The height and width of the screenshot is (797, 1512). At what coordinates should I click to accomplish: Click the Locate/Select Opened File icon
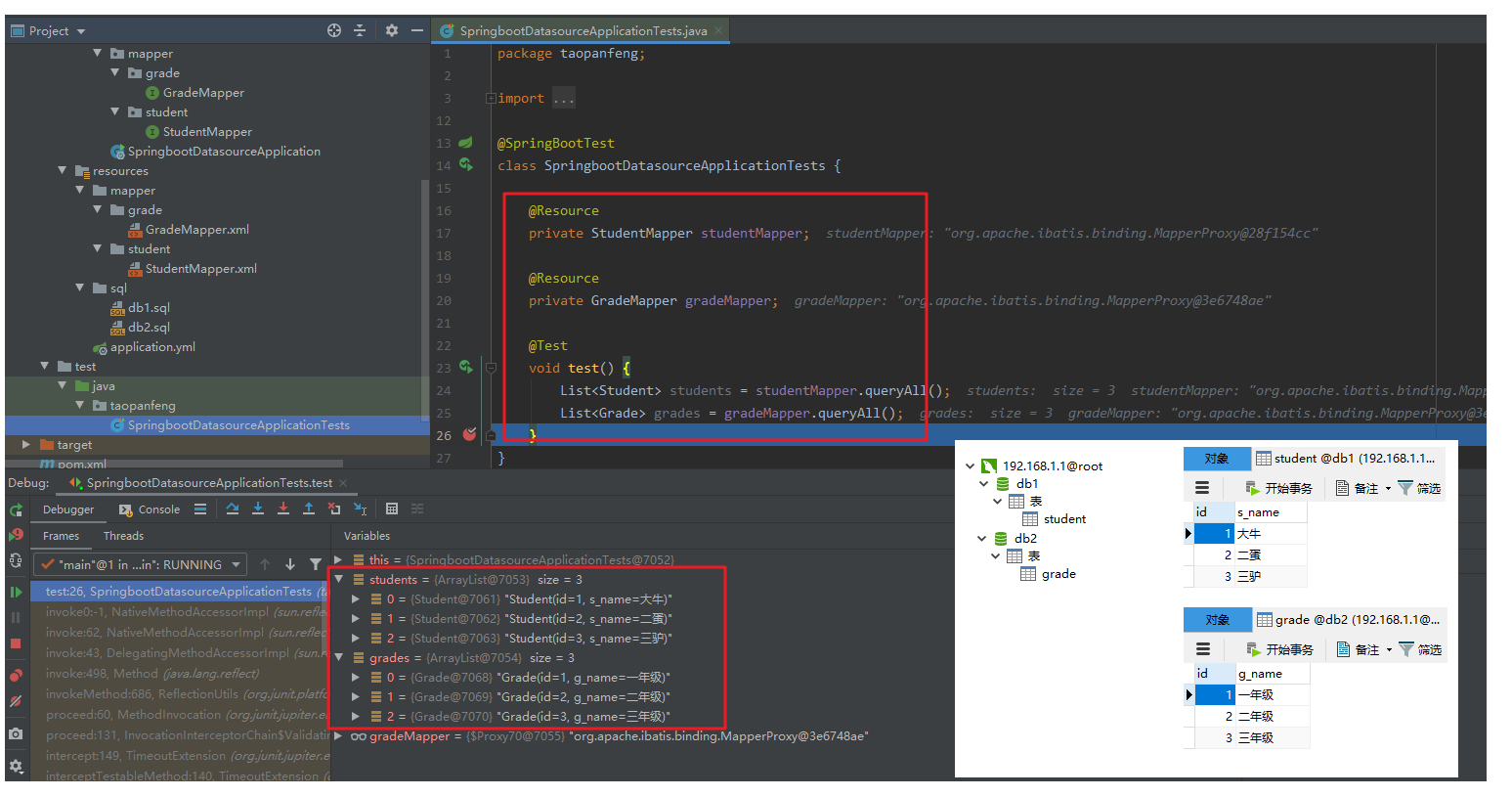point(334,30)
